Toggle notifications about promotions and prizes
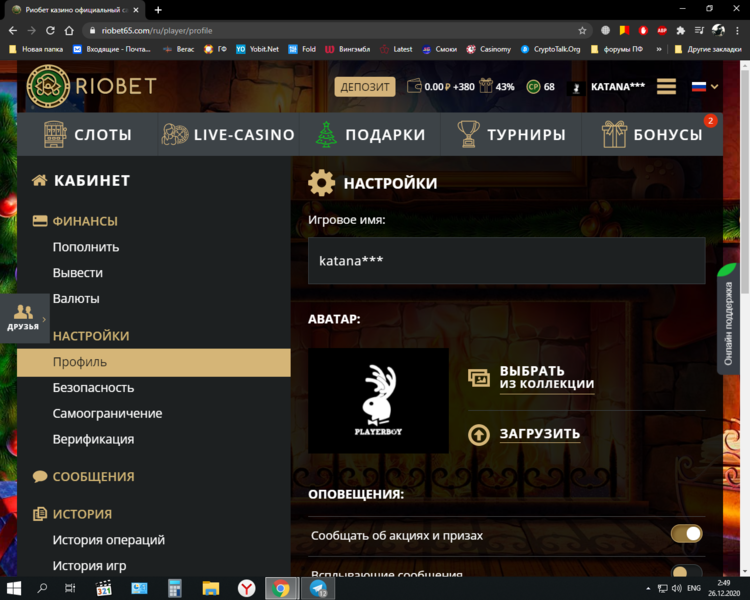 686,535
